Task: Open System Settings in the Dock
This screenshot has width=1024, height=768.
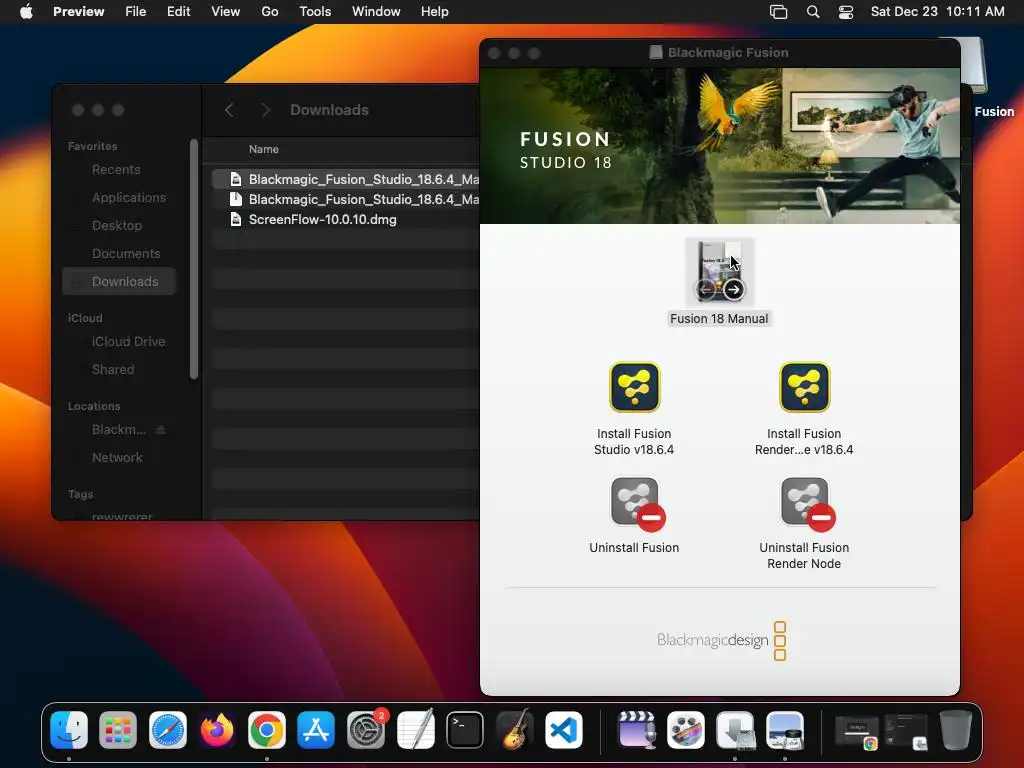Action: [x=366, y=729]
